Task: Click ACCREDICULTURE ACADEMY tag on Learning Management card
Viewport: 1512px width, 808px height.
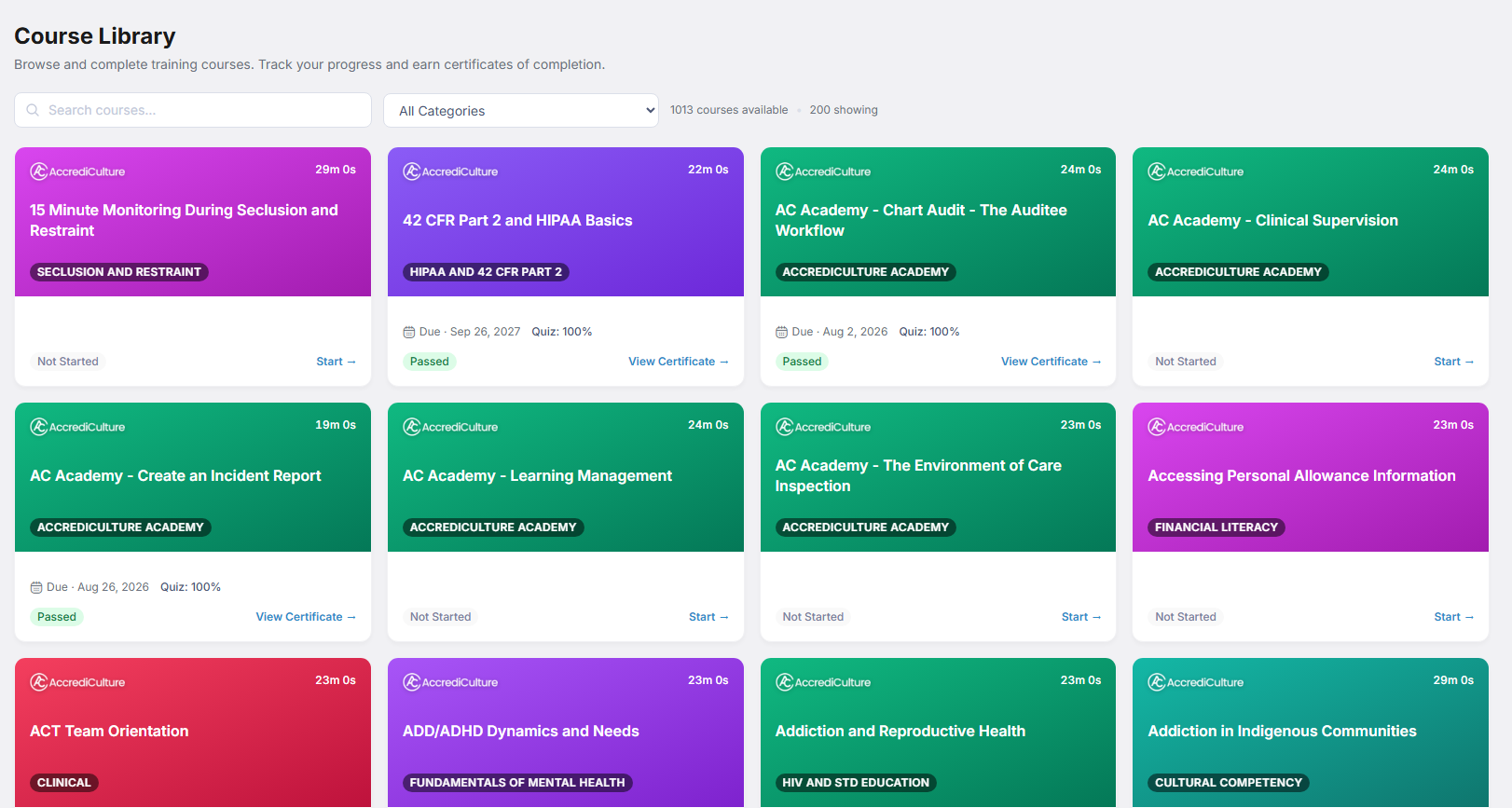Action: 493,527
